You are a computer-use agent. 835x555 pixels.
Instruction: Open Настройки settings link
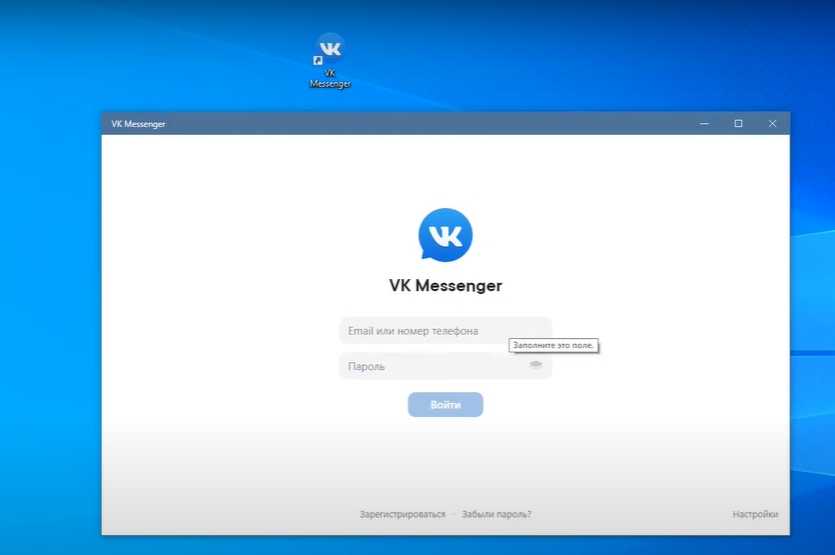(x=755, y=514)
